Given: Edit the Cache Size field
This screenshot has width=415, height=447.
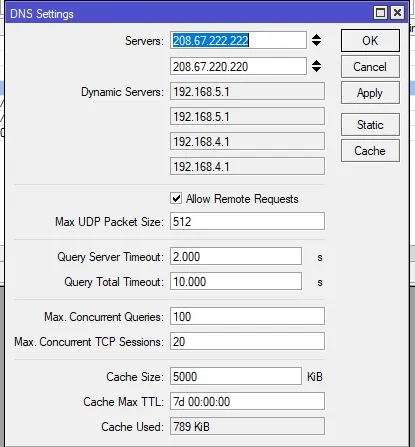Looking at the screenshot, I should click(x=236, y=376).
